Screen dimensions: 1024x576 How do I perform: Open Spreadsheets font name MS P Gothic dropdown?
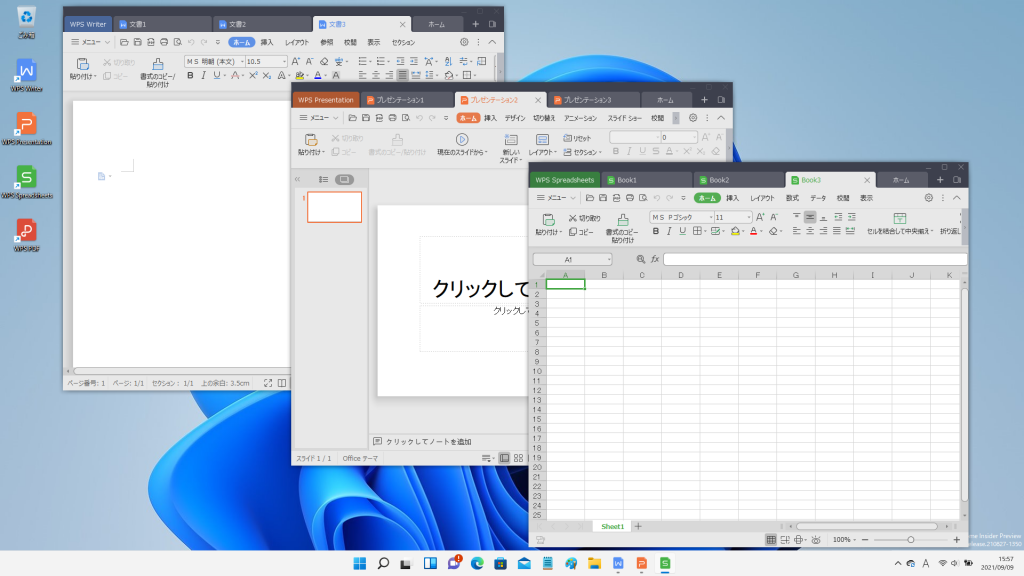[x=711, y=217]
